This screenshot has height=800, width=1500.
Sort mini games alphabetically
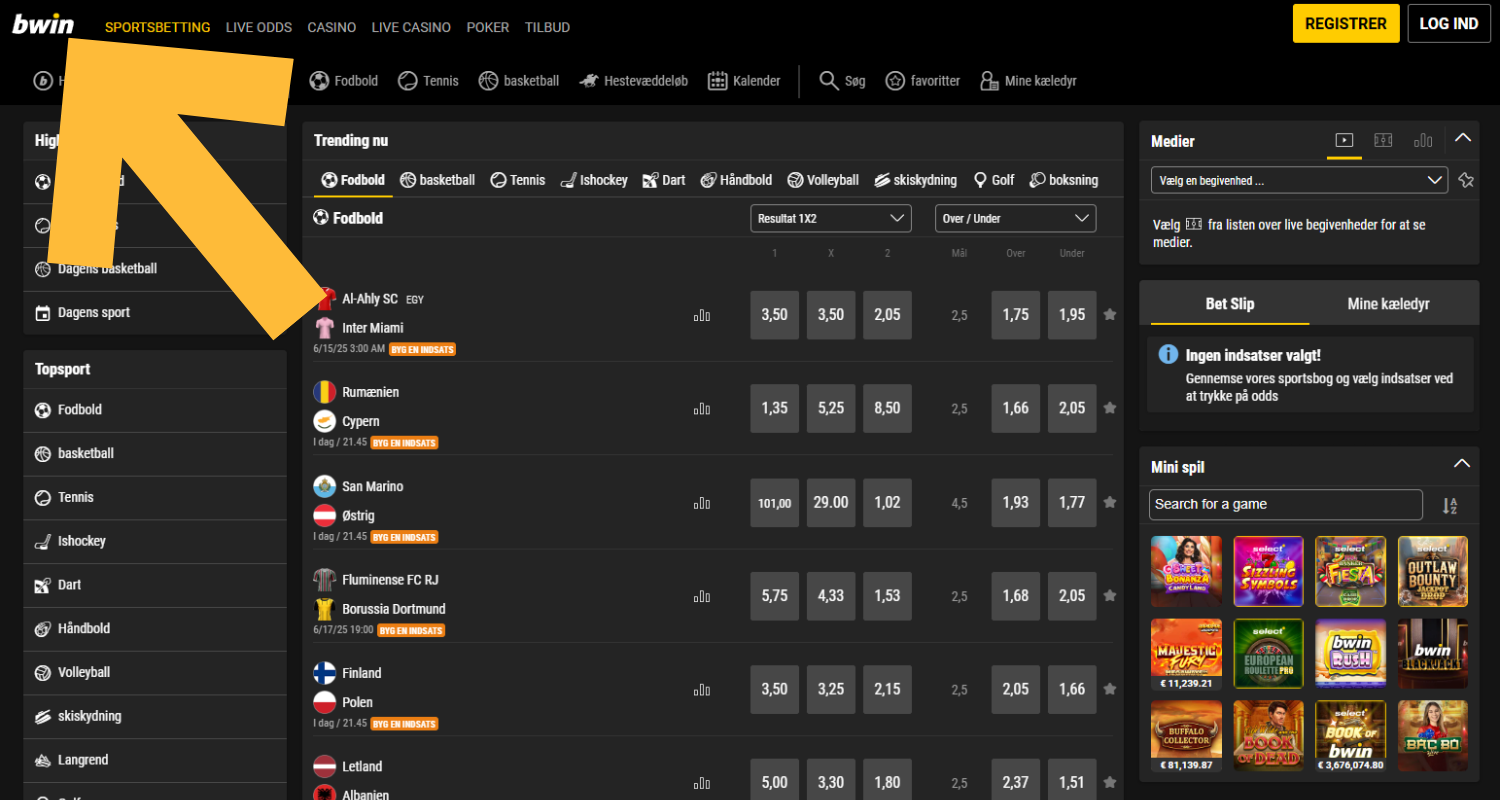[x=1450, y=505]
